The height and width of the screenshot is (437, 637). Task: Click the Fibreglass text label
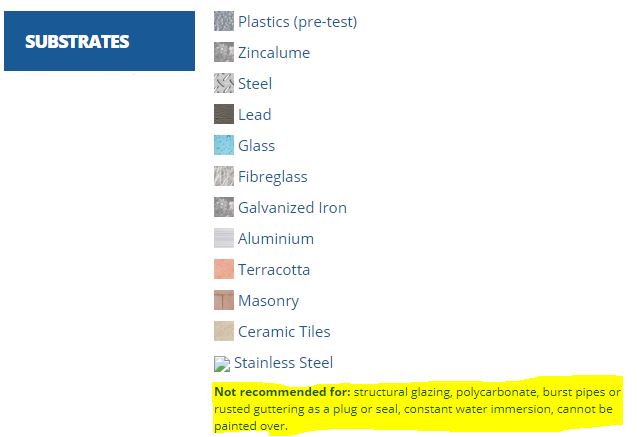click(273, 177)
